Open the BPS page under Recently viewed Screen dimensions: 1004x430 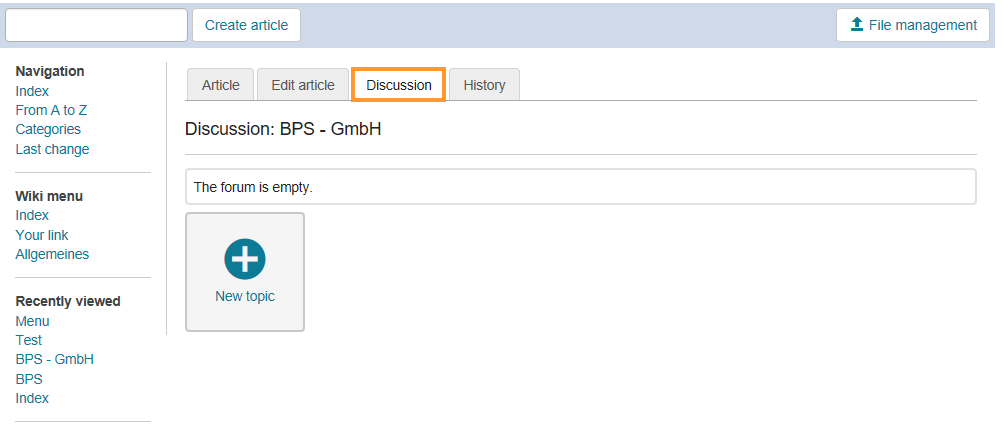[x=29, y=379]
